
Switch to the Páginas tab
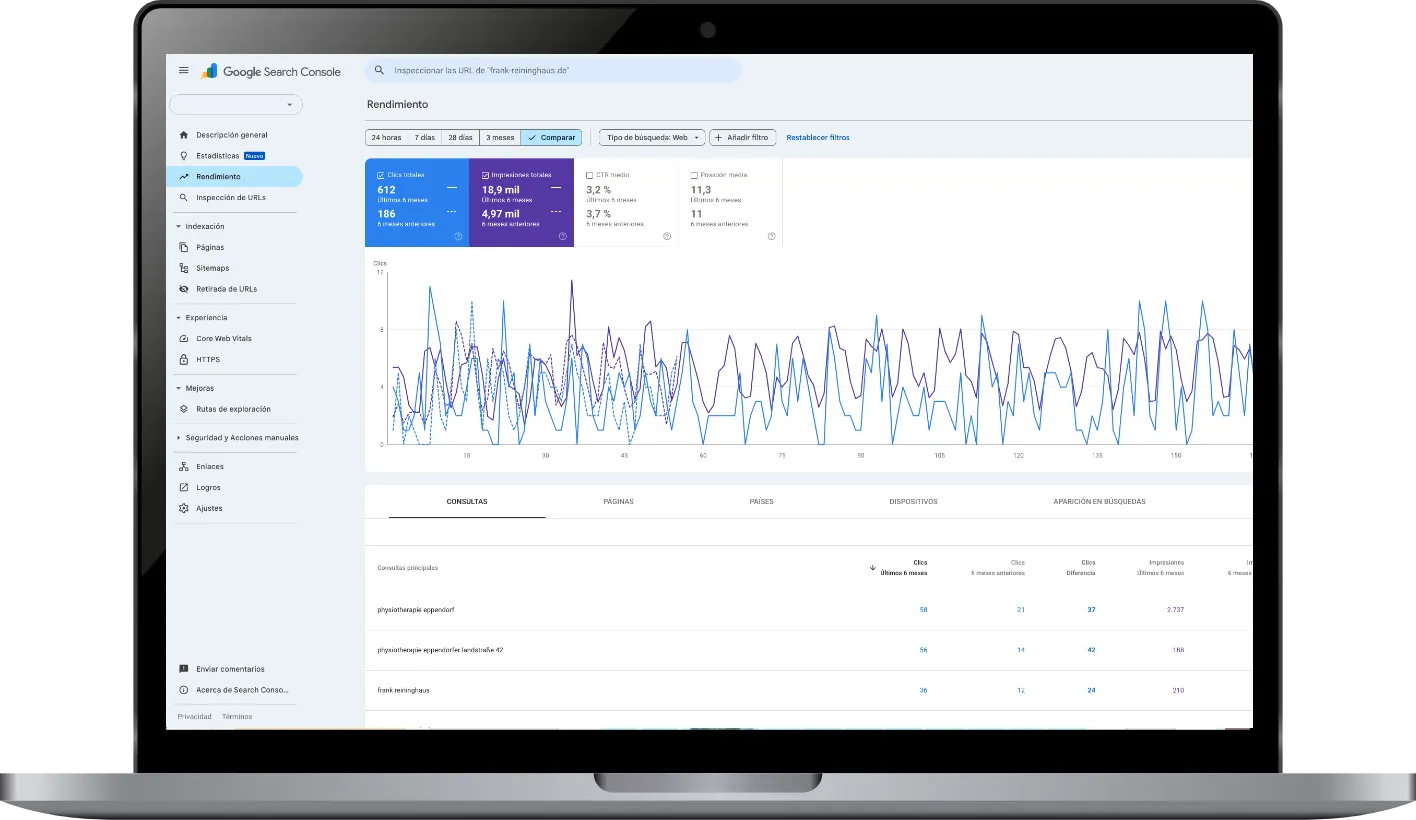click(x=618, y=502)
